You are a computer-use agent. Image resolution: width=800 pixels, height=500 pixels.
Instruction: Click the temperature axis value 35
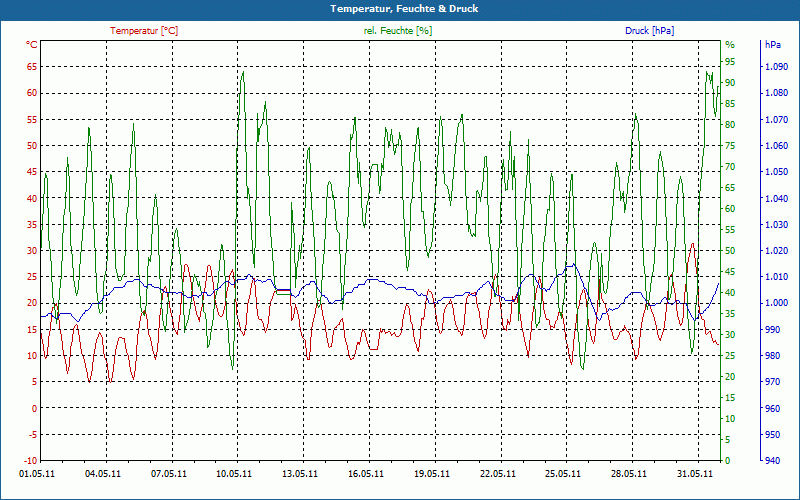[x=32, y=224]
